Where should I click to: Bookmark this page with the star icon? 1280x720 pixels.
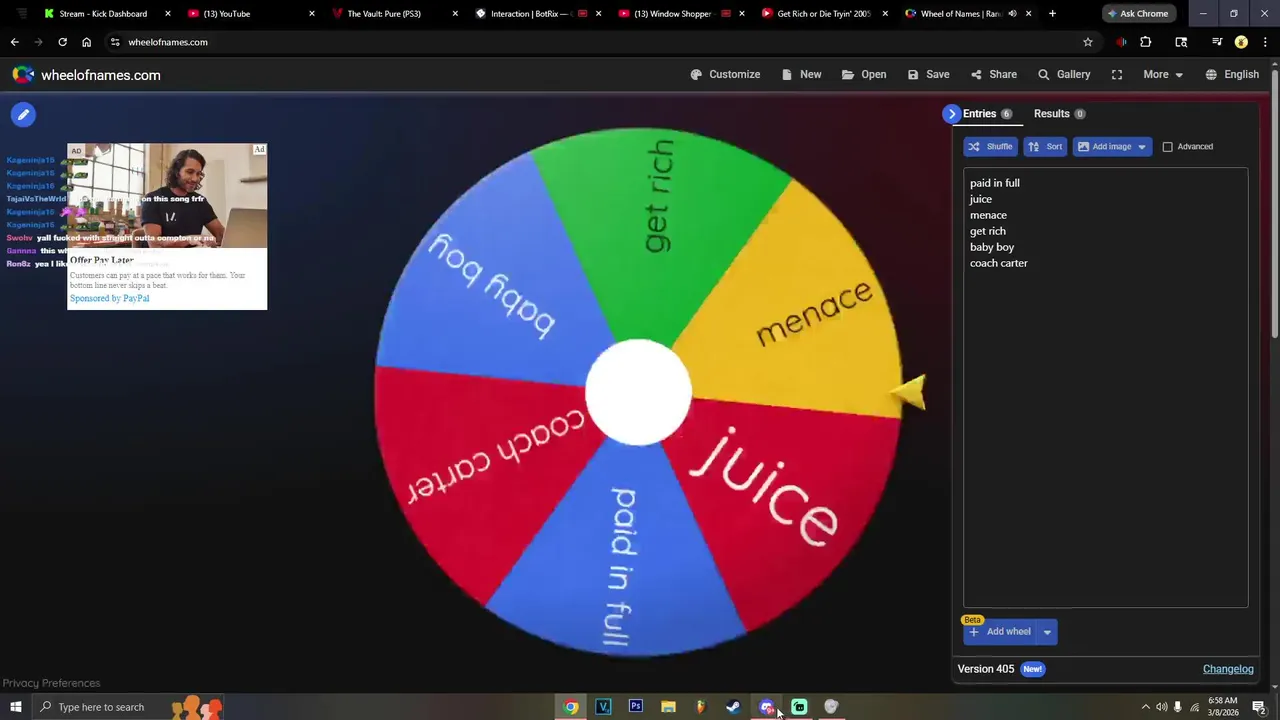click(1088, 42)
